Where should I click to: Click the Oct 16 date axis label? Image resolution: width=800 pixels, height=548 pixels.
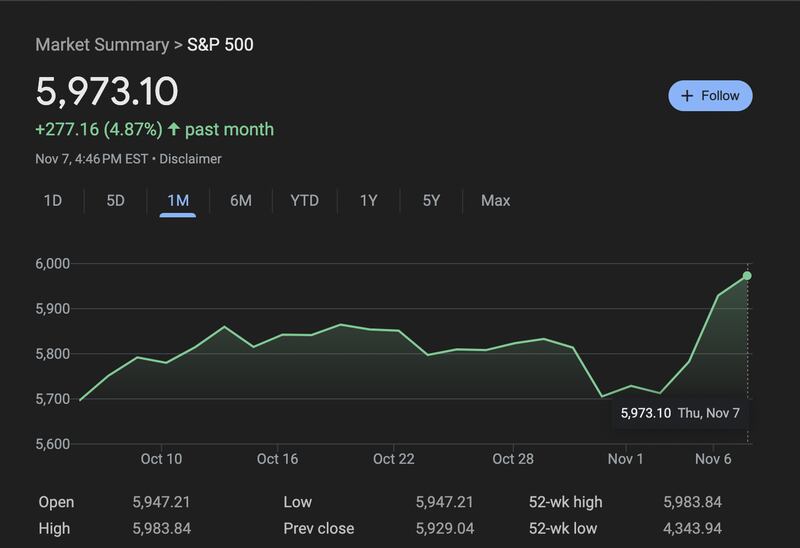pos(278,459)
